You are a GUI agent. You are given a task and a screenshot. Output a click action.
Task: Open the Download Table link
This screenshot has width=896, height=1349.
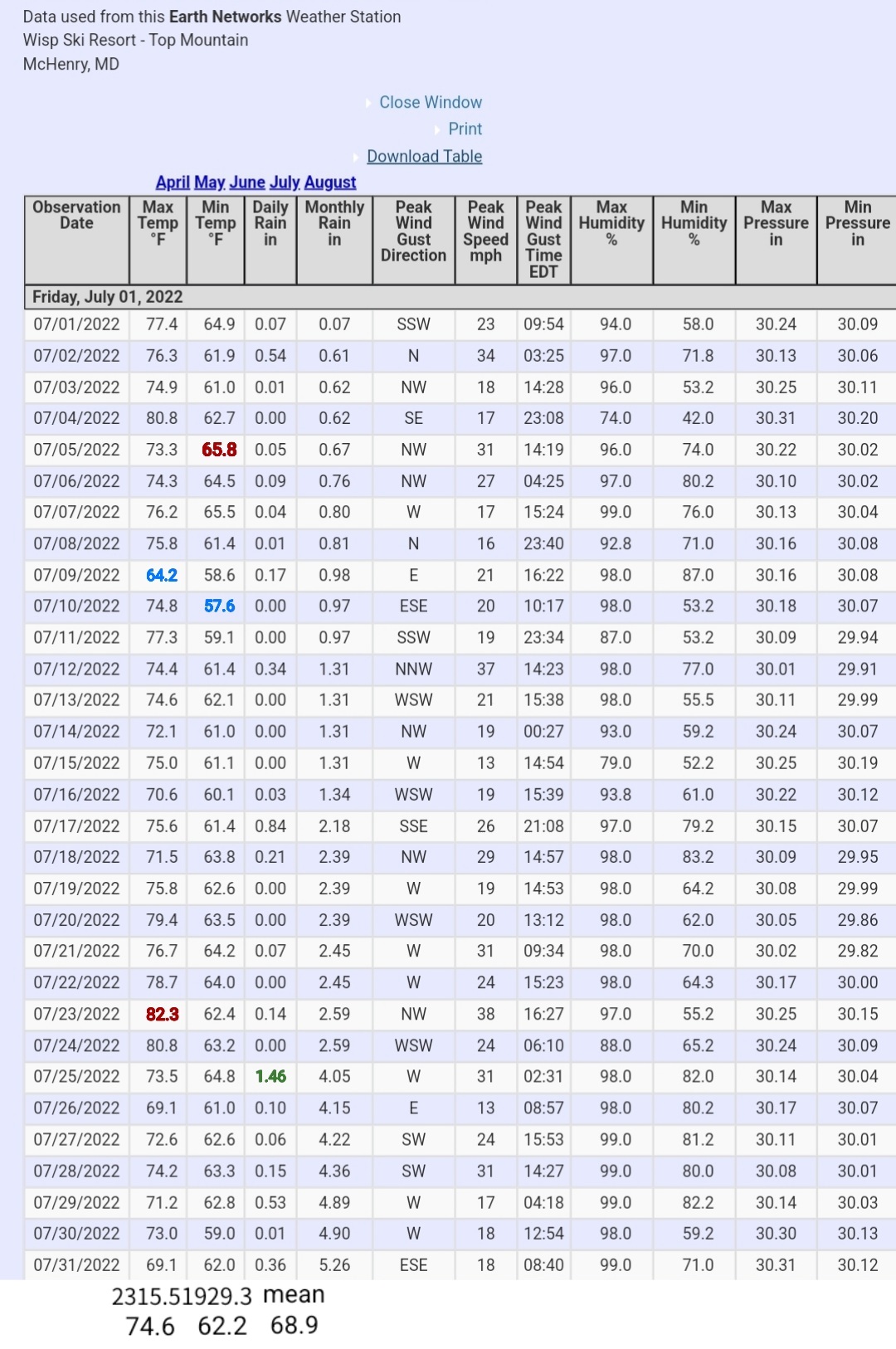click(424, 156)
